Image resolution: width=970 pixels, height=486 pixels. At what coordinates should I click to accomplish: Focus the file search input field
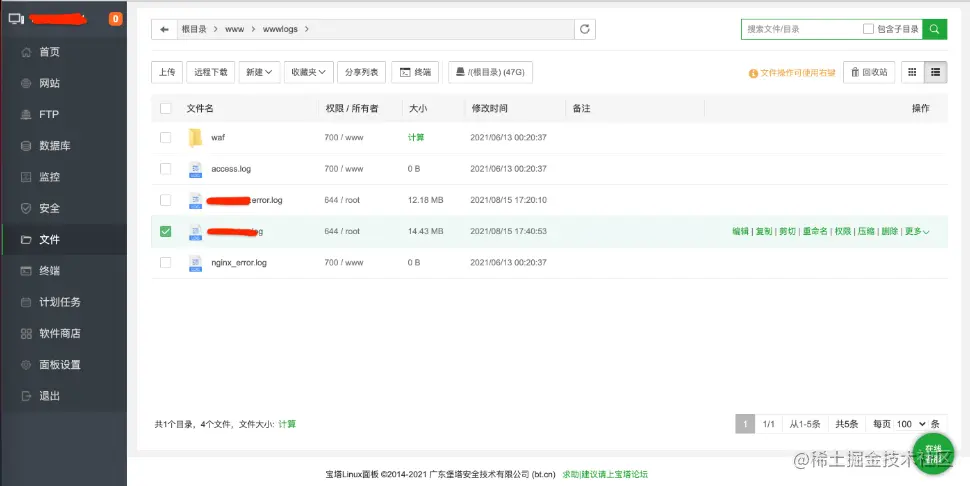coord(802,29)
